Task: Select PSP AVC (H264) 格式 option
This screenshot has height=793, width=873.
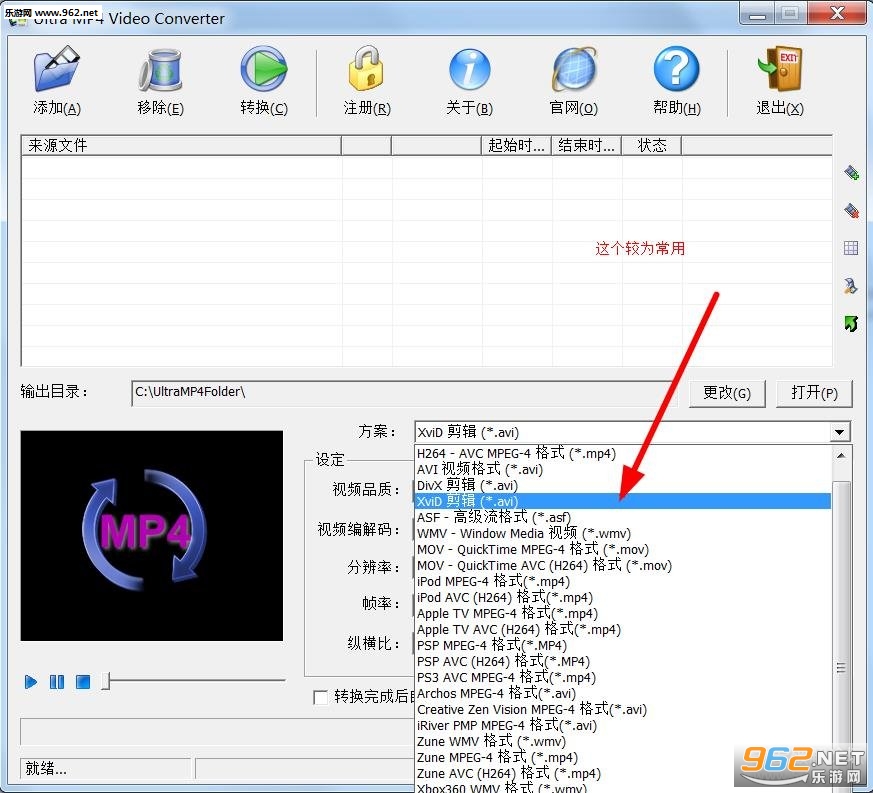Action: click(622, 662)
